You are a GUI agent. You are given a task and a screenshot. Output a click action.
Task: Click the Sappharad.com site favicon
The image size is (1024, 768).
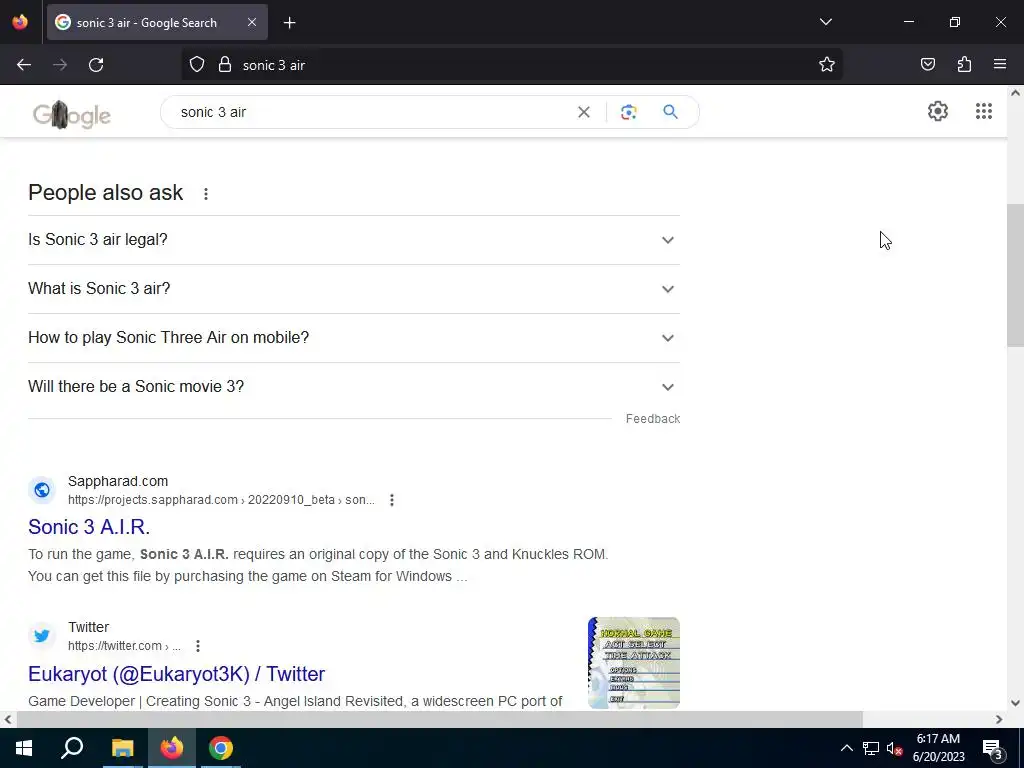click(x=42, y=490)
